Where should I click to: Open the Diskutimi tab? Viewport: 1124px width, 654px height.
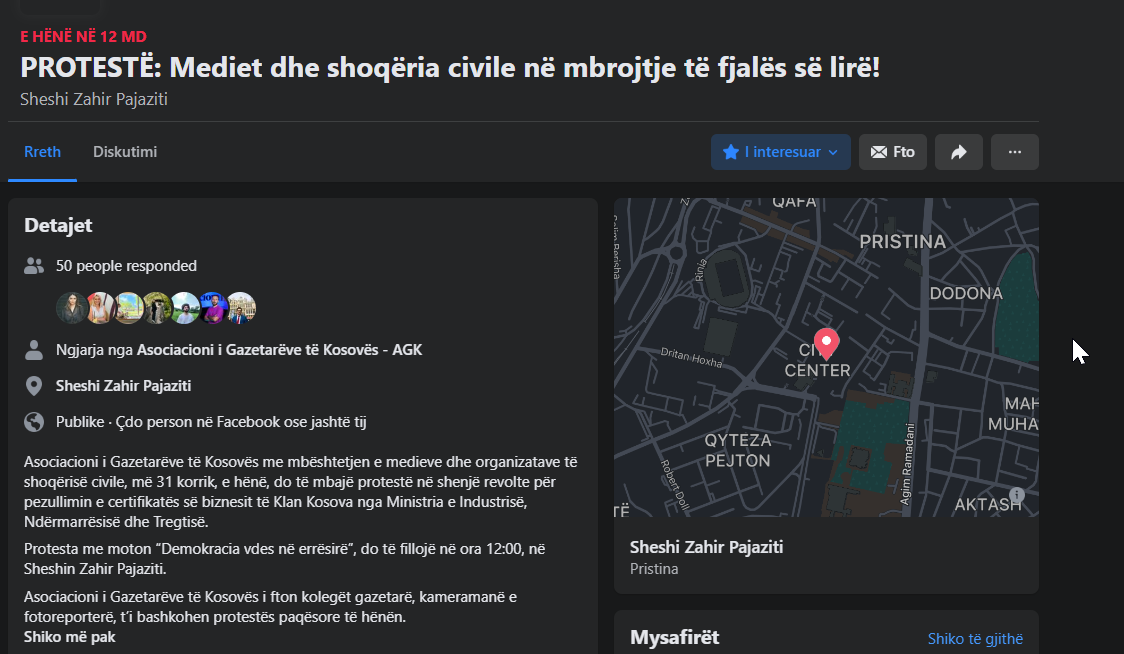125,152
